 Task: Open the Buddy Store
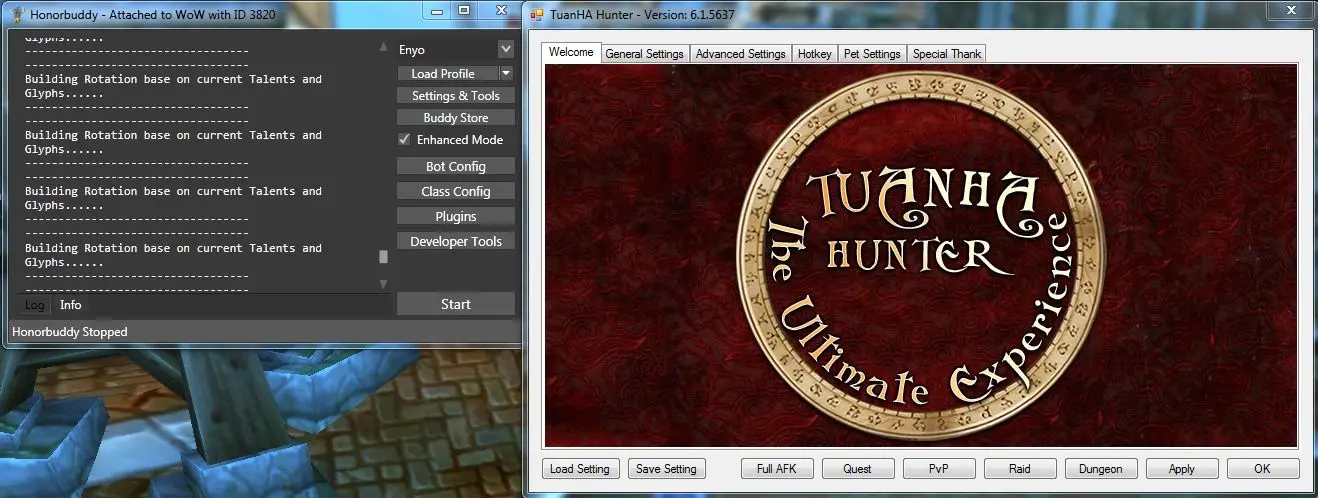(455, 118)
